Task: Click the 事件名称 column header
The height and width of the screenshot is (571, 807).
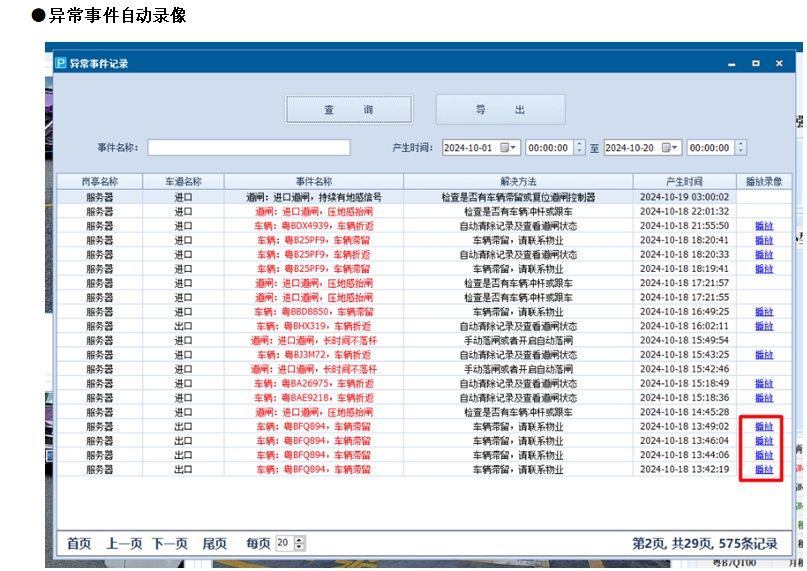Action: [312, 182]
